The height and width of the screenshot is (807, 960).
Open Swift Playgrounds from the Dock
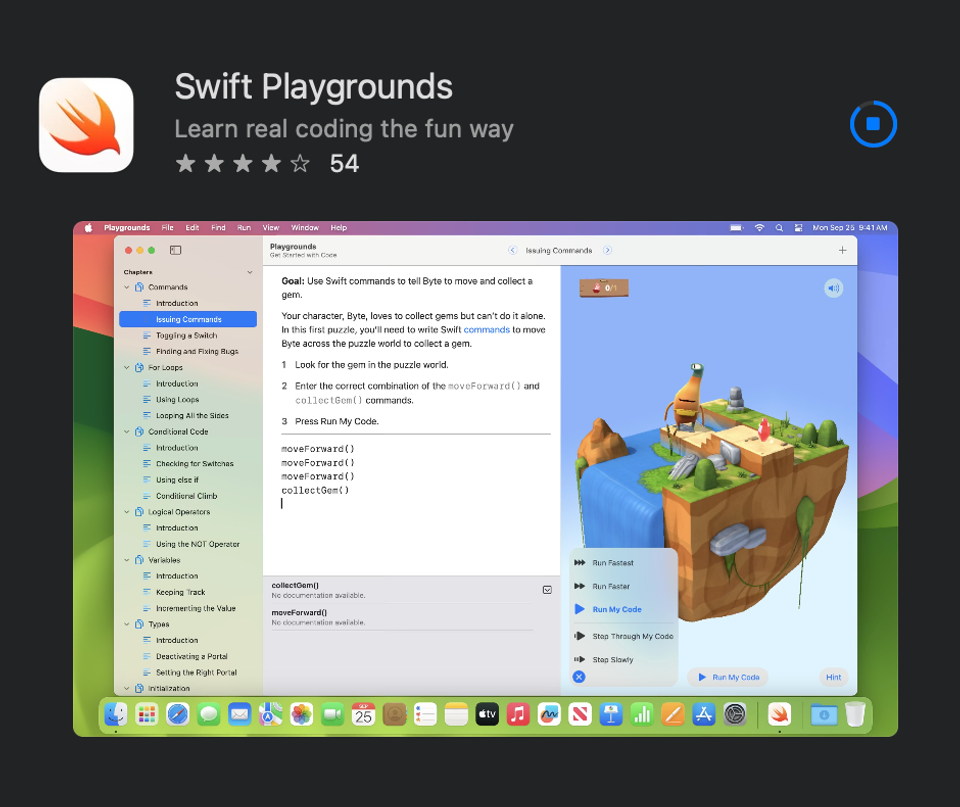pos(779,714)
